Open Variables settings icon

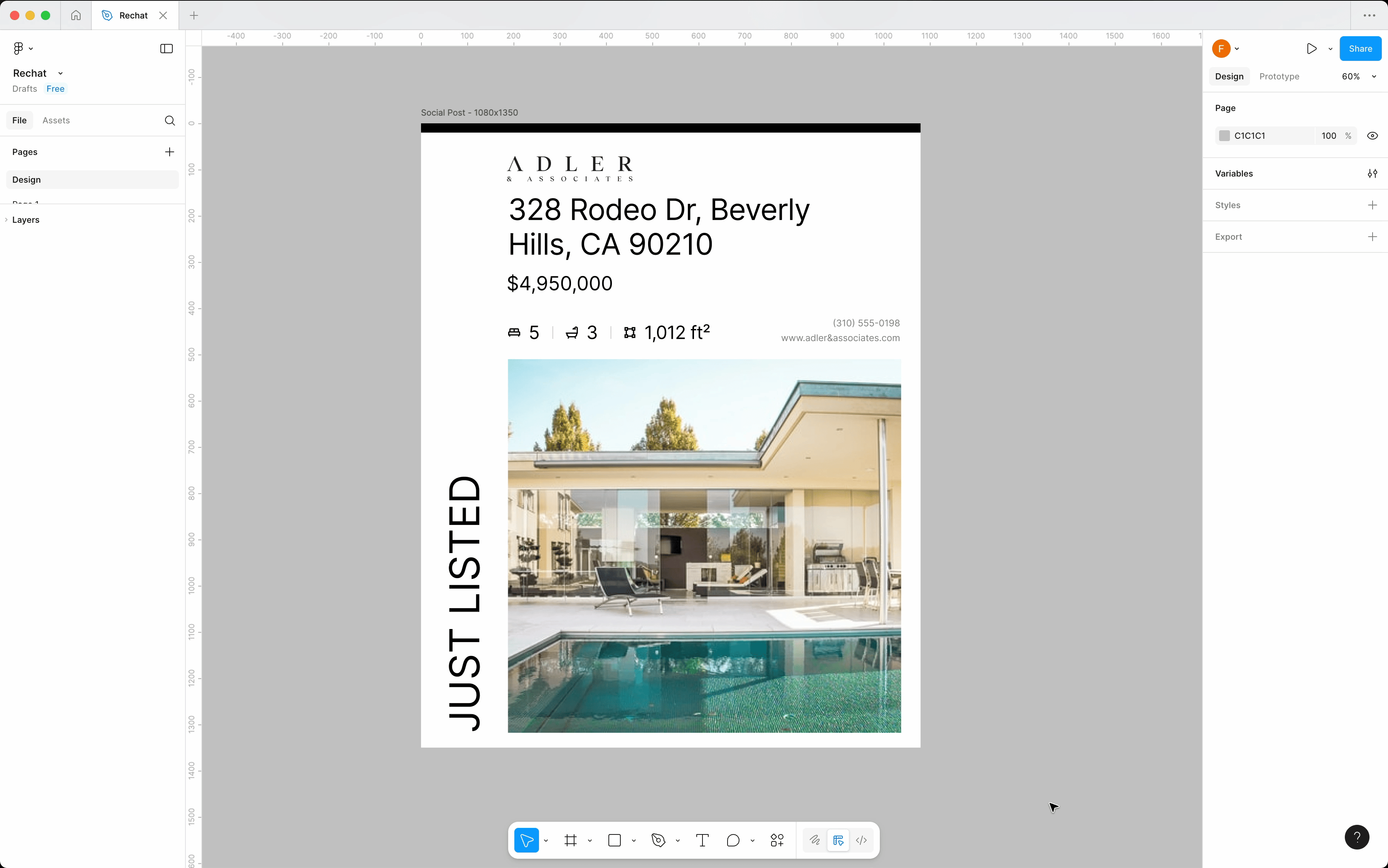click(1372, 173)
